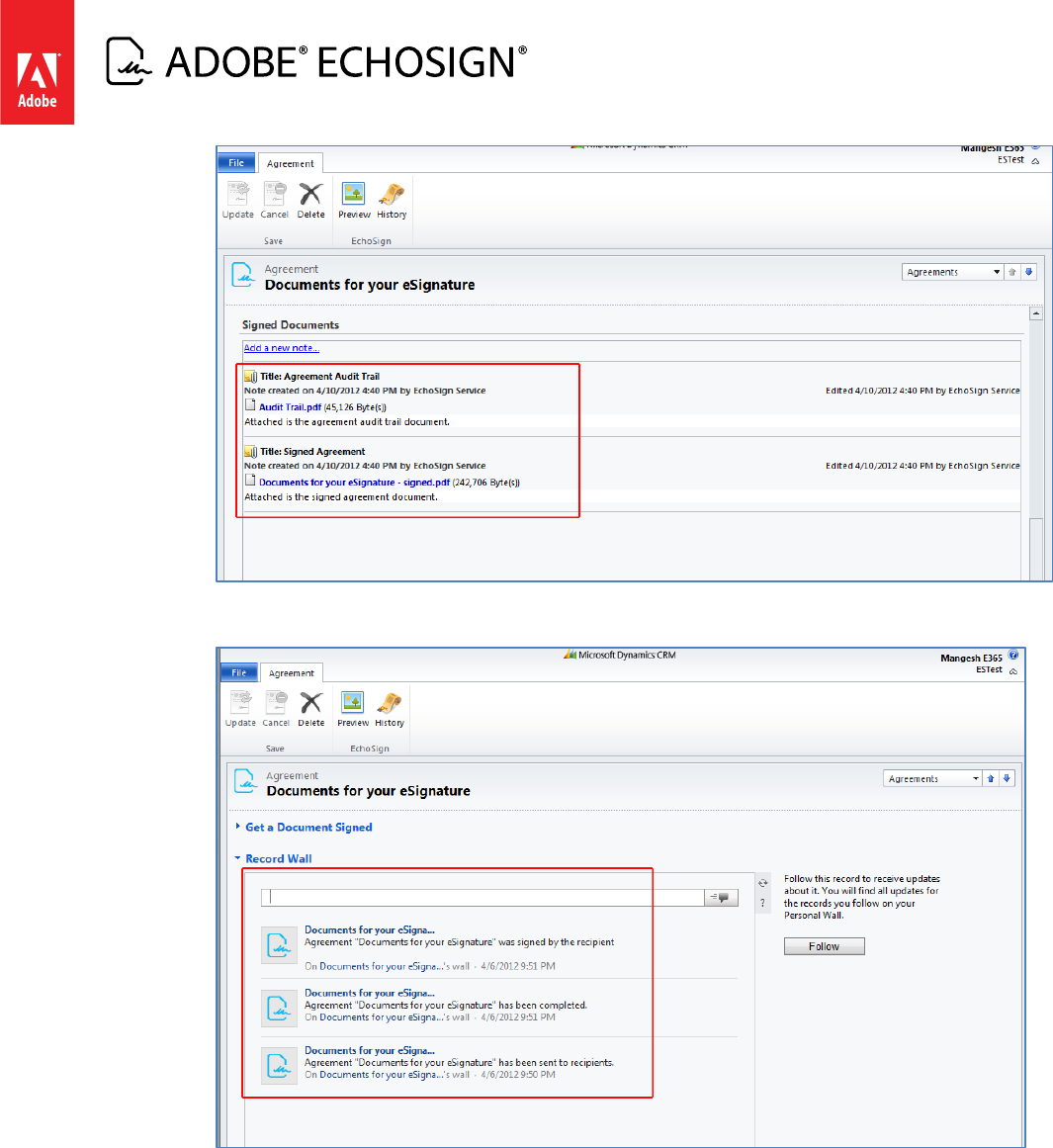Click refresh icon beside Record Wall input
The height and width of the screenshot is (1148, 1053).
click(x=763, y=883)
